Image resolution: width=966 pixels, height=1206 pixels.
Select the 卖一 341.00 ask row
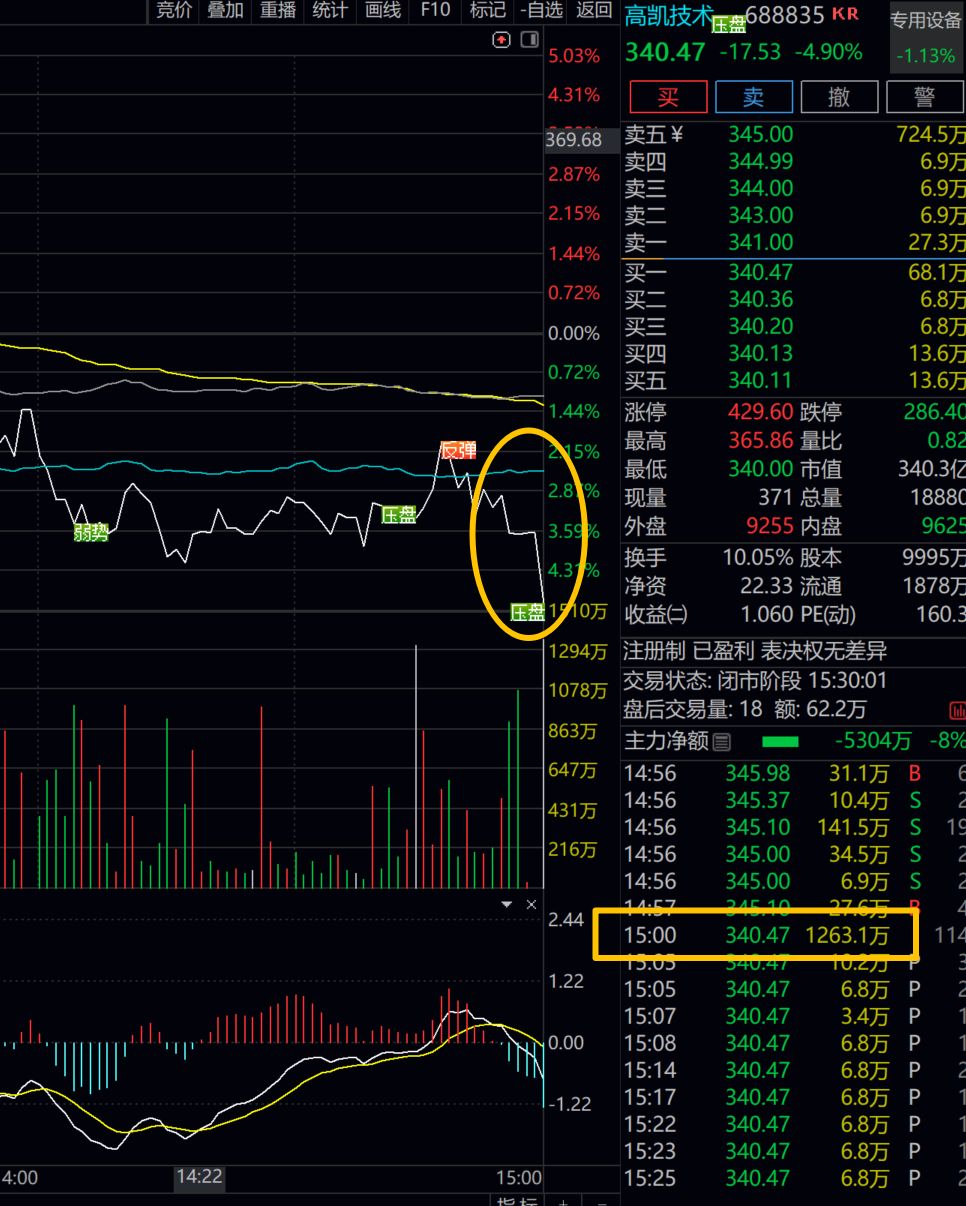coord(794,242)
